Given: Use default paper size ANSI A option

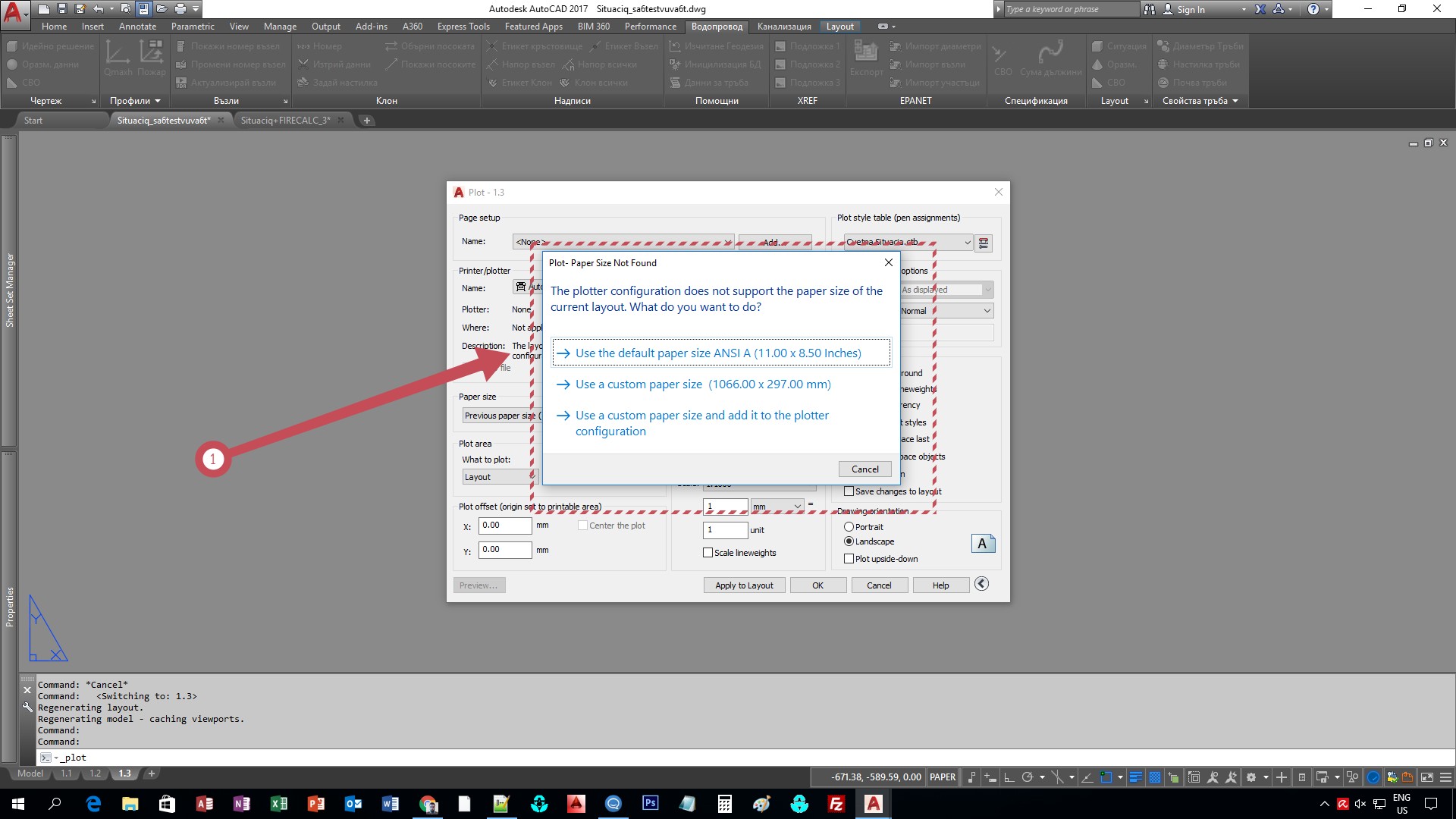Looking at the screenshot, I should 721,353.
